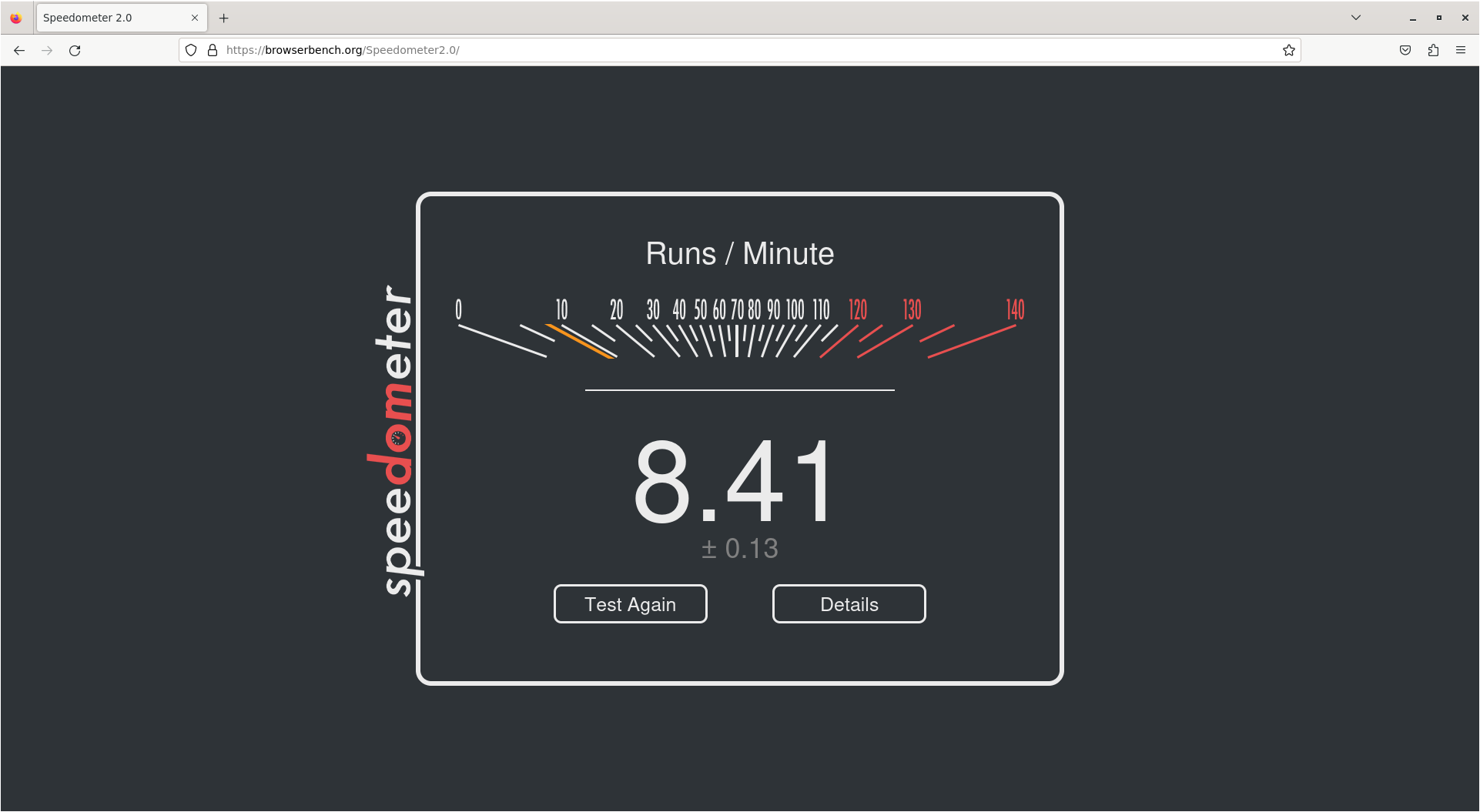This screenshot has height=812, width=1480.
Task: Bookmark this page with star
Action: pos(1289,50)
